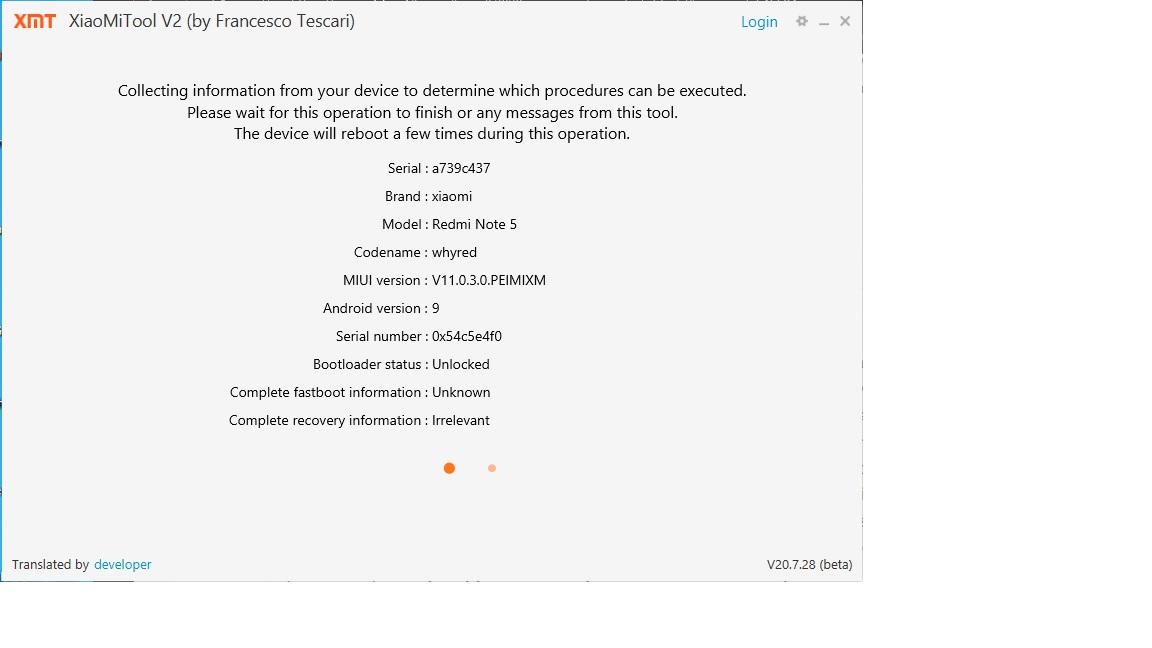The height and width of the screenshot is (648, 1152).
Task: Click the Brand value xiaomi
Action: (452, 196)
